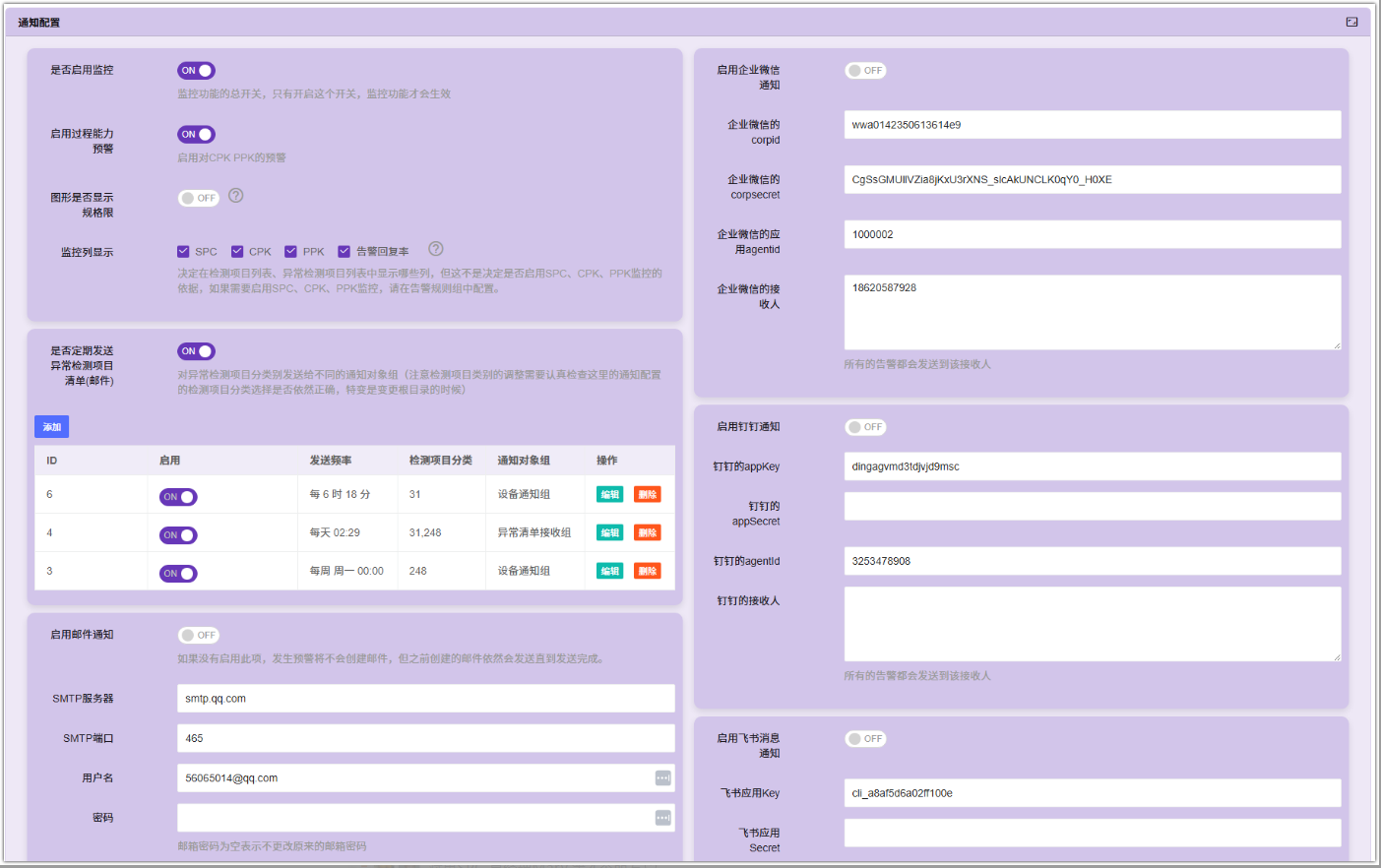Enable the 启用邮件通知 switch
Screen dimensions: 1381x868
click(x=198, y=636)
